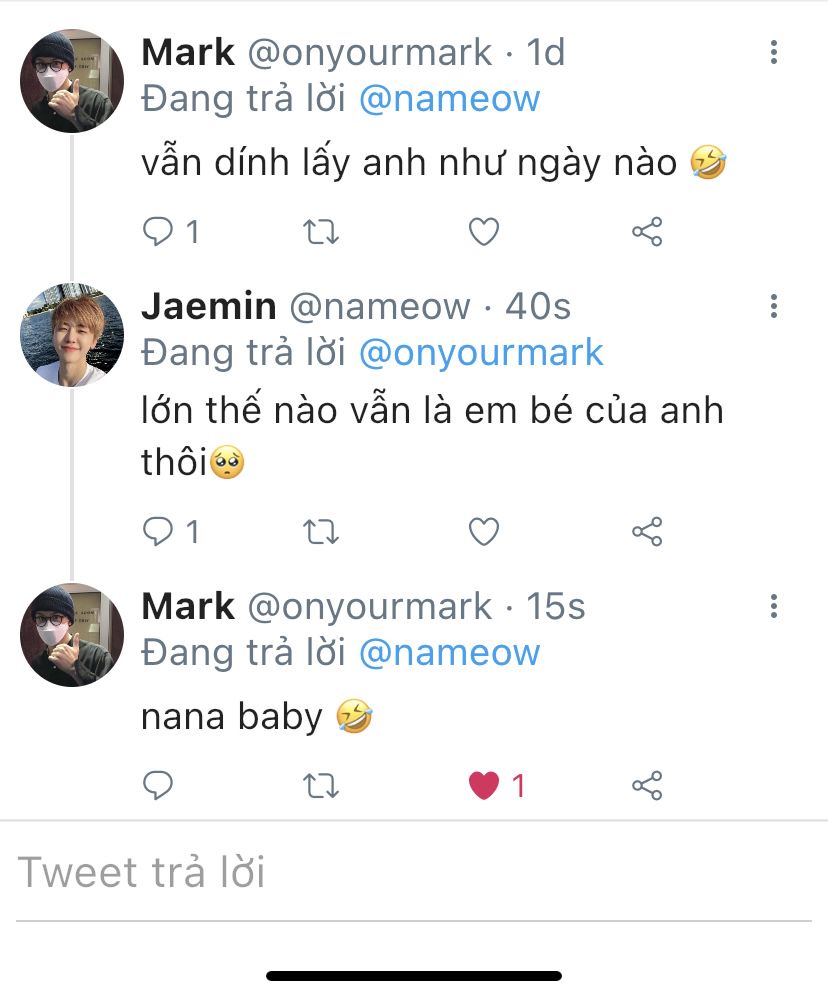Viewport: 828px width, 996px height.
Task: Open @onyourmark mention in Jaemin's reply
Action: point(481,352)
